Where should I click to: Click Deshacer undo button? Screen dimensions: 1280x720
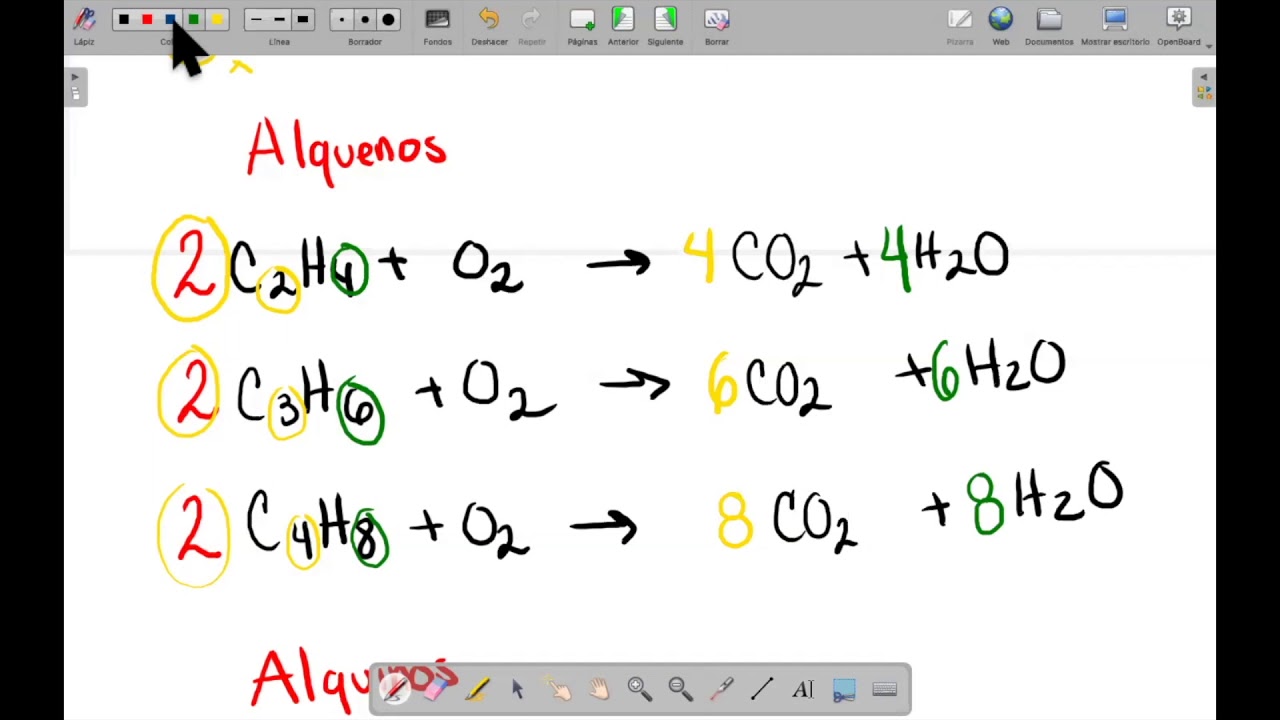pos(489,26)
